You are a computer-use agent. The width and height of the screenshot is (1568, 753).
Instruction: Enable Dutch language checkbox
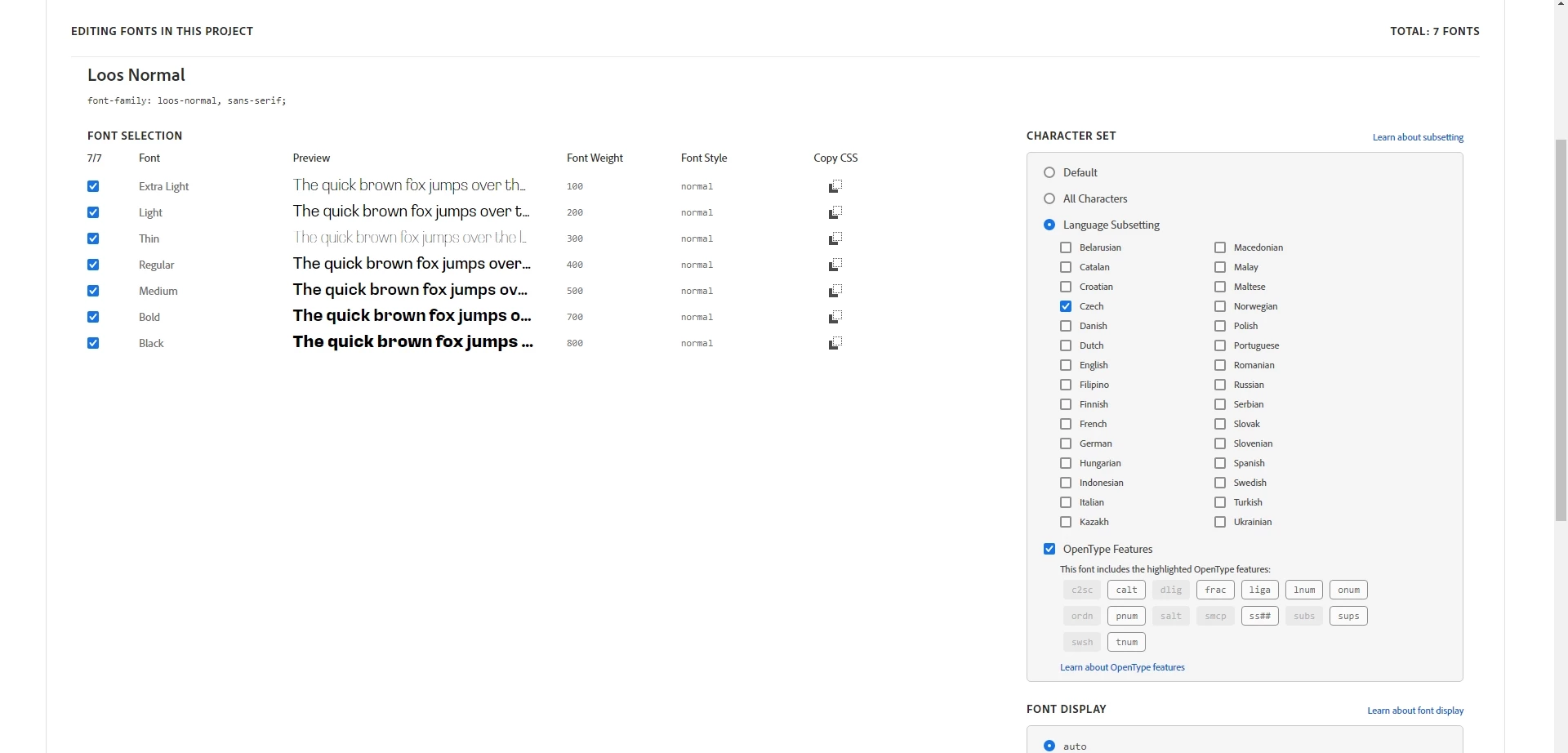tap(1066, 345)
